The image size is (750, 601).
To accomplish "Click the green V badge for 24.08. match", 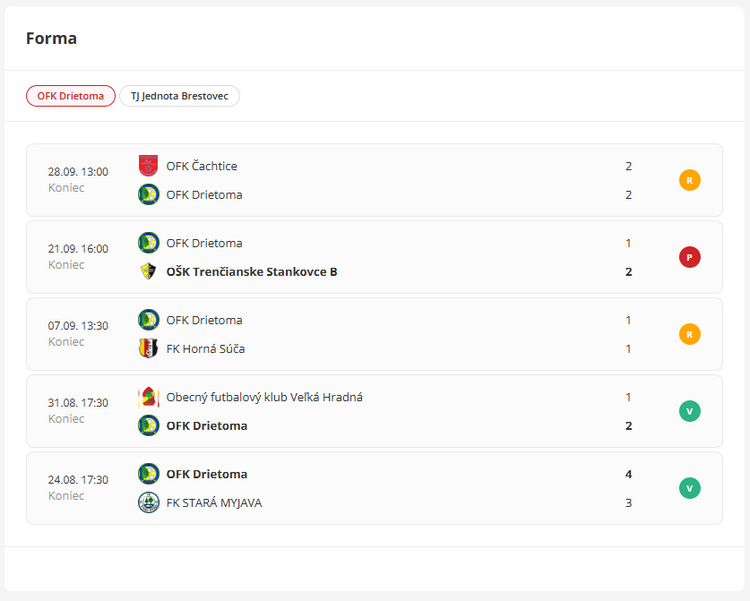I will pos(689,488).
